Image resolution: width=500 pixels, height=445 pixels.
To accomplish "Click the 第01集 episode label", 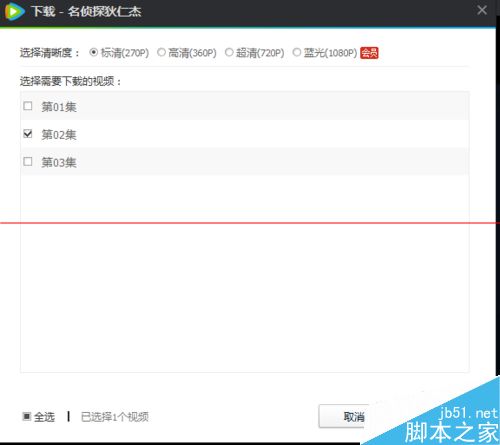I will (x=59, y=107).
